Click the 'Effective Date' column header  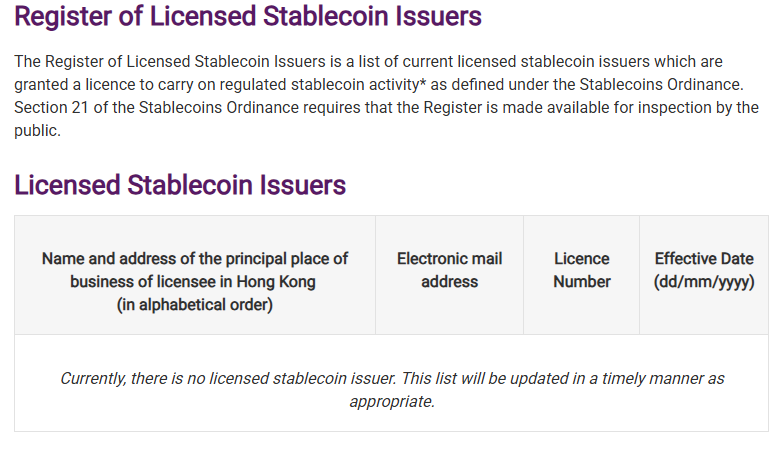(704, 259)
